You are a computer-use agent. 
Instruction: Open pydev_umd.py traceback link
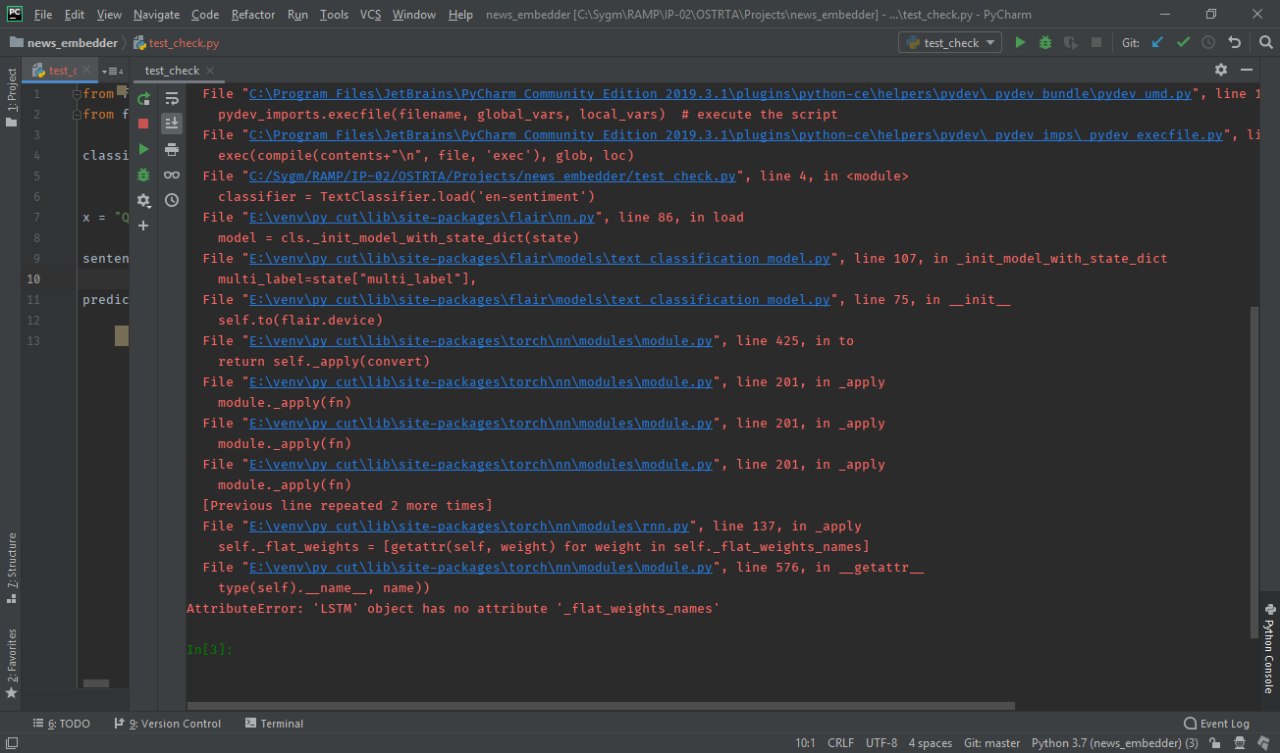click(719, 93)
